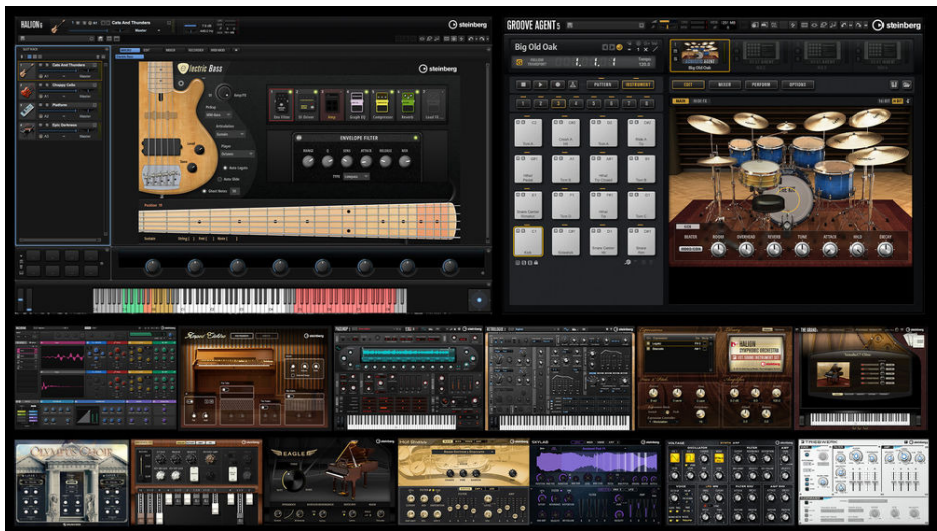Select the Amp pedal in effect chain

pos(332,106)
